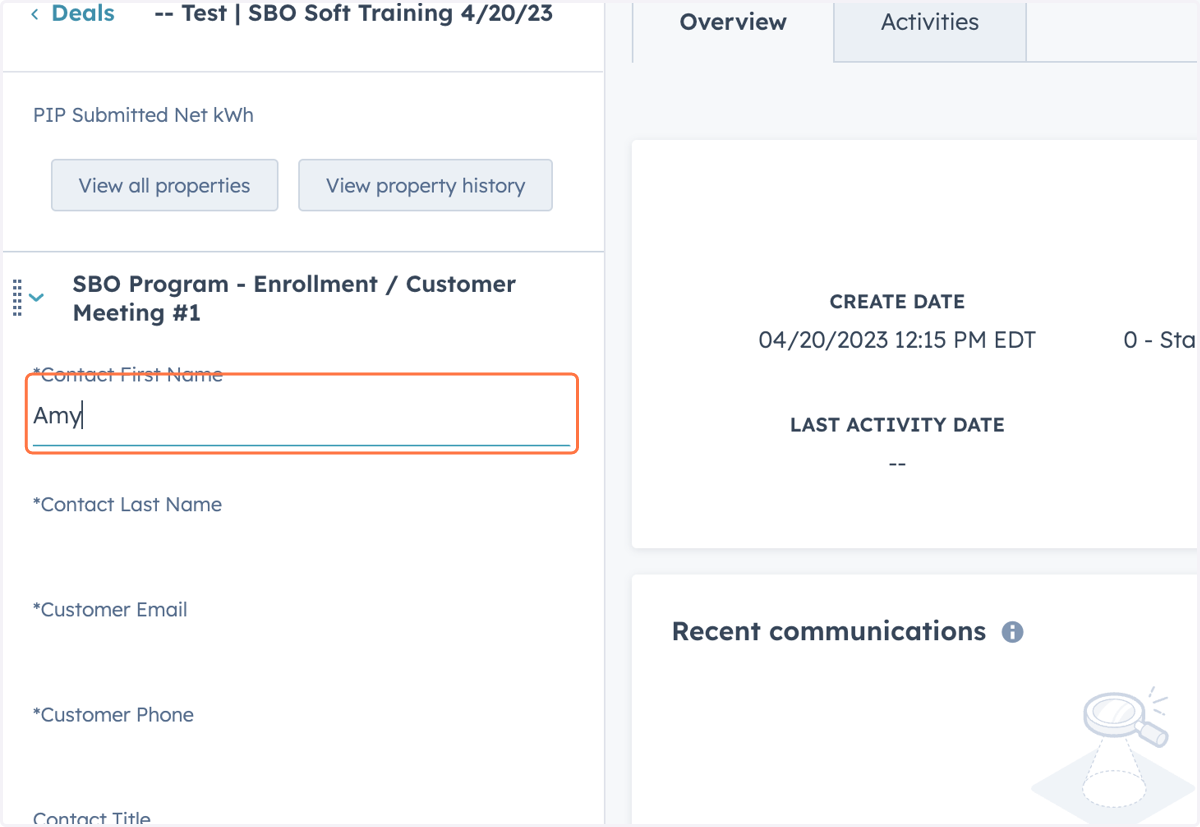Click the SBO Program Enrollment section title

[x=294, y=298]
